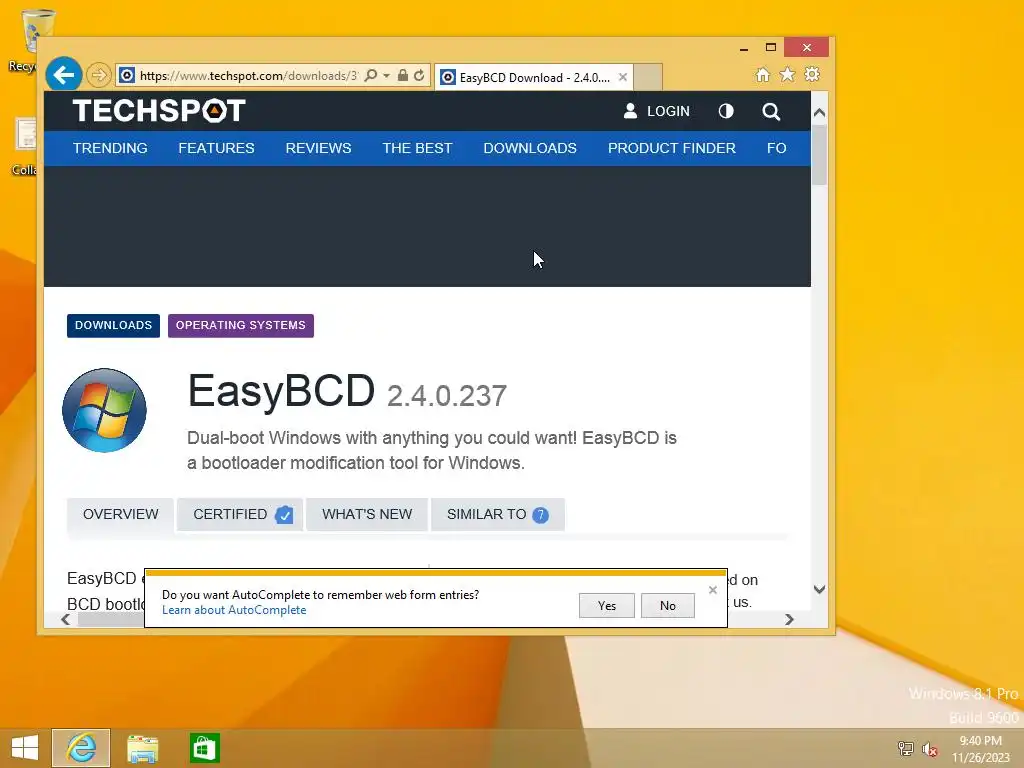
Task: Refresh the page with the reload icon
Action: coord(419,76)
